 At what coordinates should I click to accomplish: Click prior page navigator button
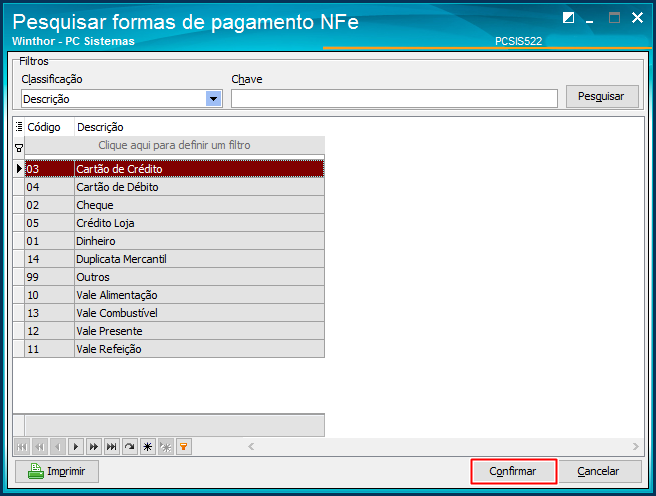pyautogui.click(x=40, y=447)
